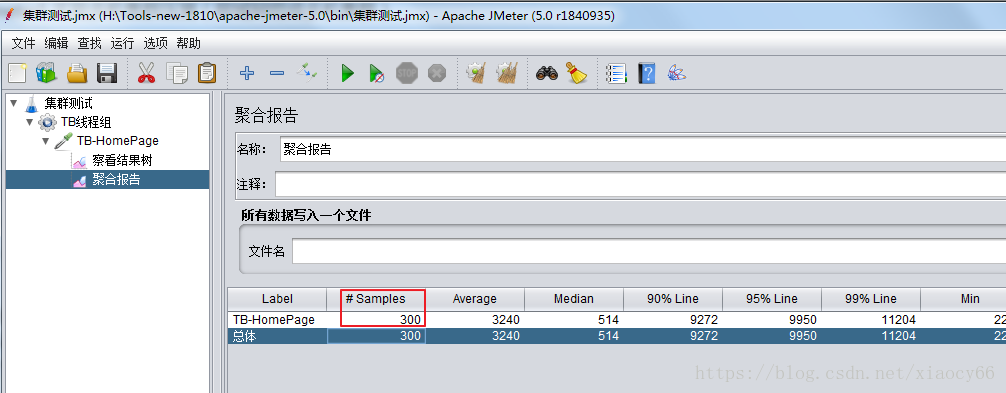Open the 运行 menu

coord(123,43)
